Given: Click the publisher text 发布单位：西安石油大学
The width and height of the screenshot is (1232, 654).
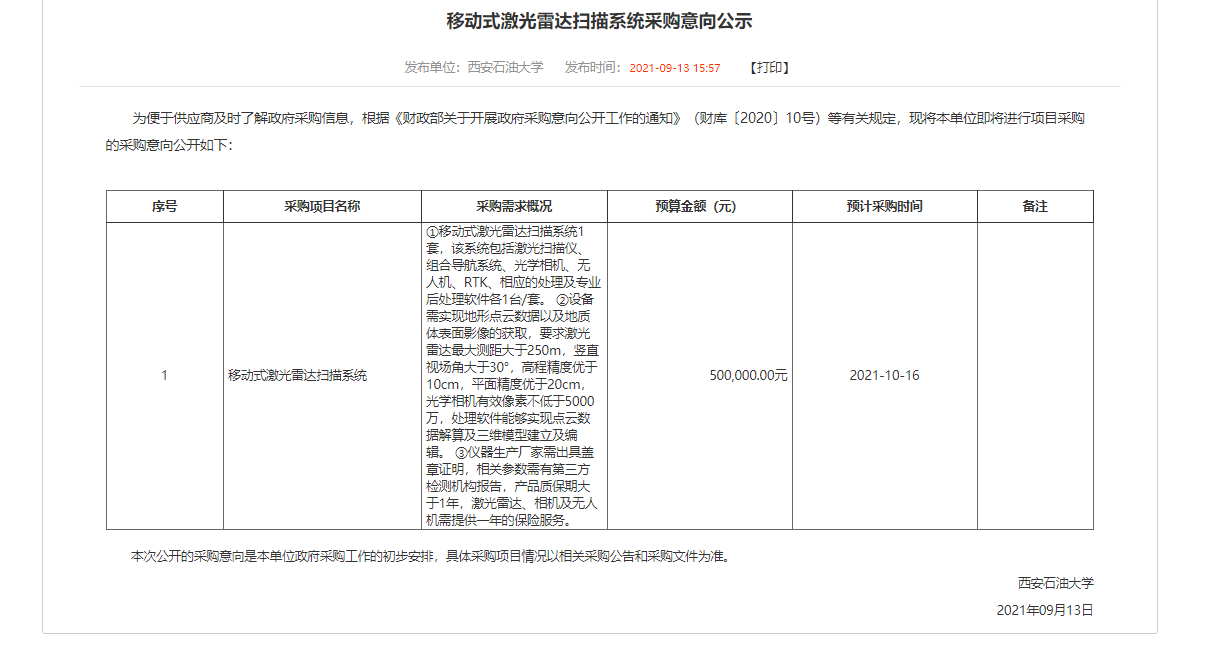Looking at the screenshot, I should coord(474,68).
